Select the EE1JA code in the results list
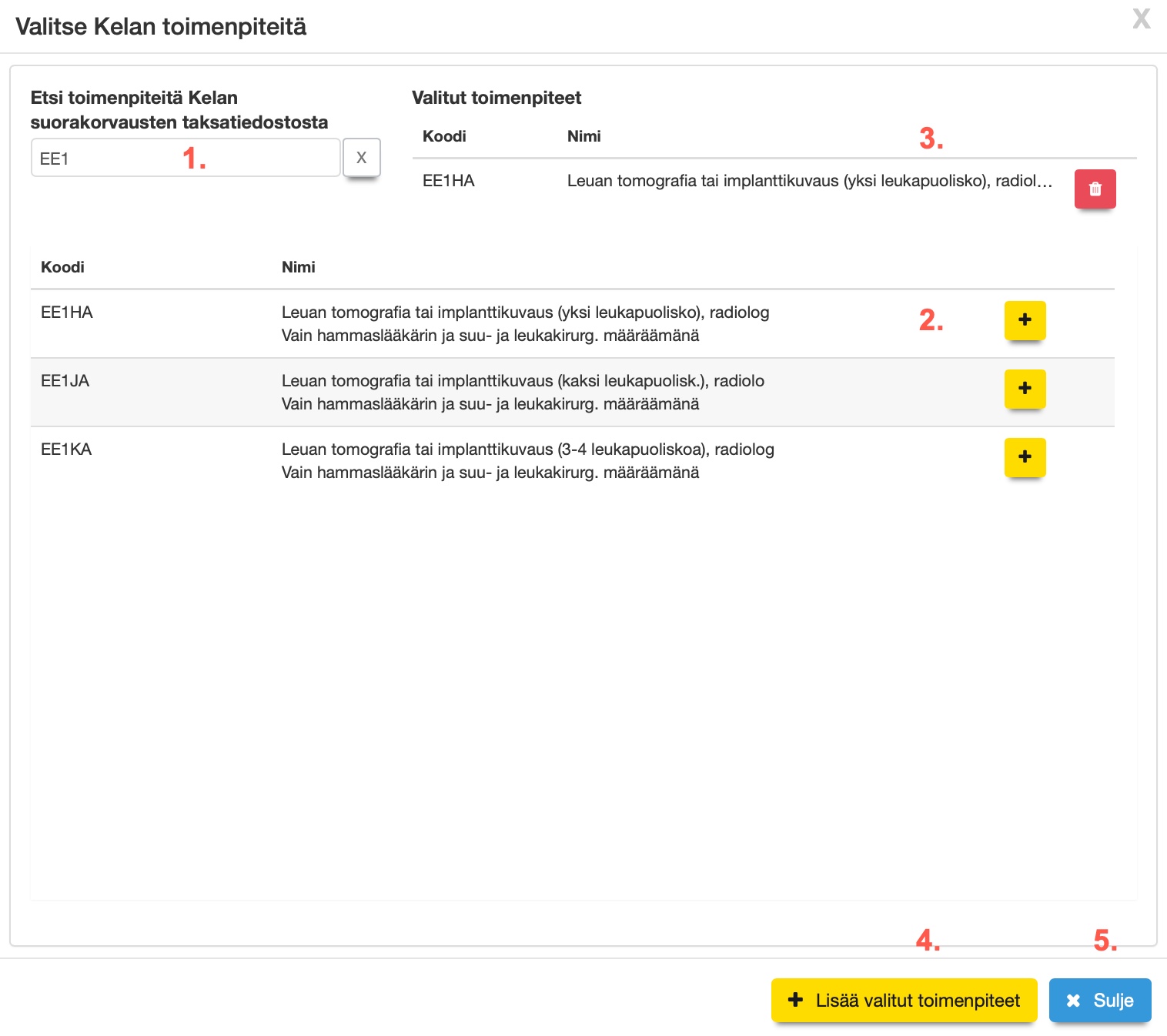The image size is (1167, 1036). tap(65, 381)
